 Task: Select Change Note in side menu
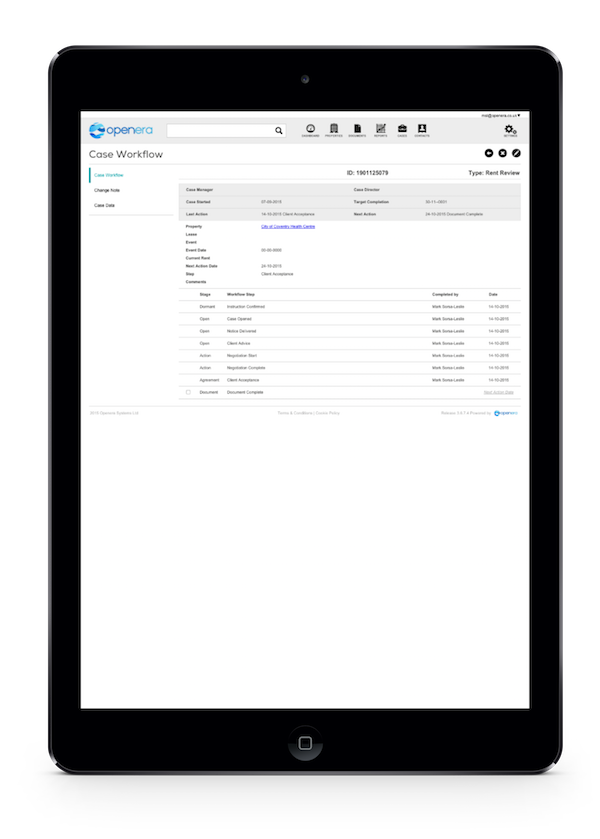point(107,190)
